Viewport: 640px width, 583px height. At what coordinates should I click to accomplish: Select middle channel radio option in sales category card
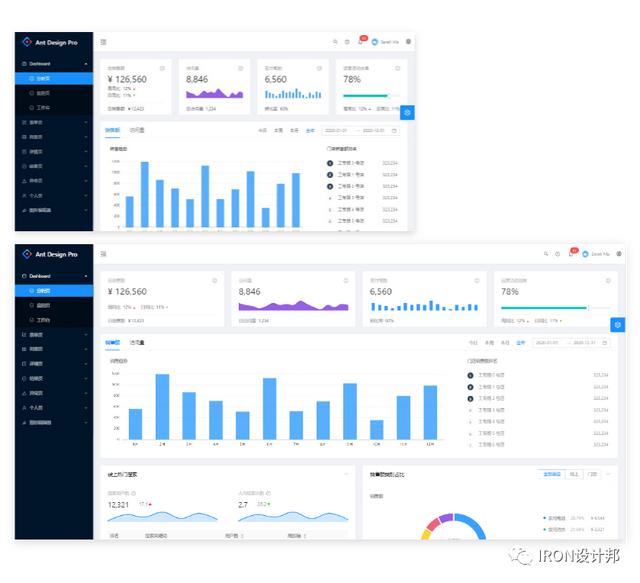[574, 474]
